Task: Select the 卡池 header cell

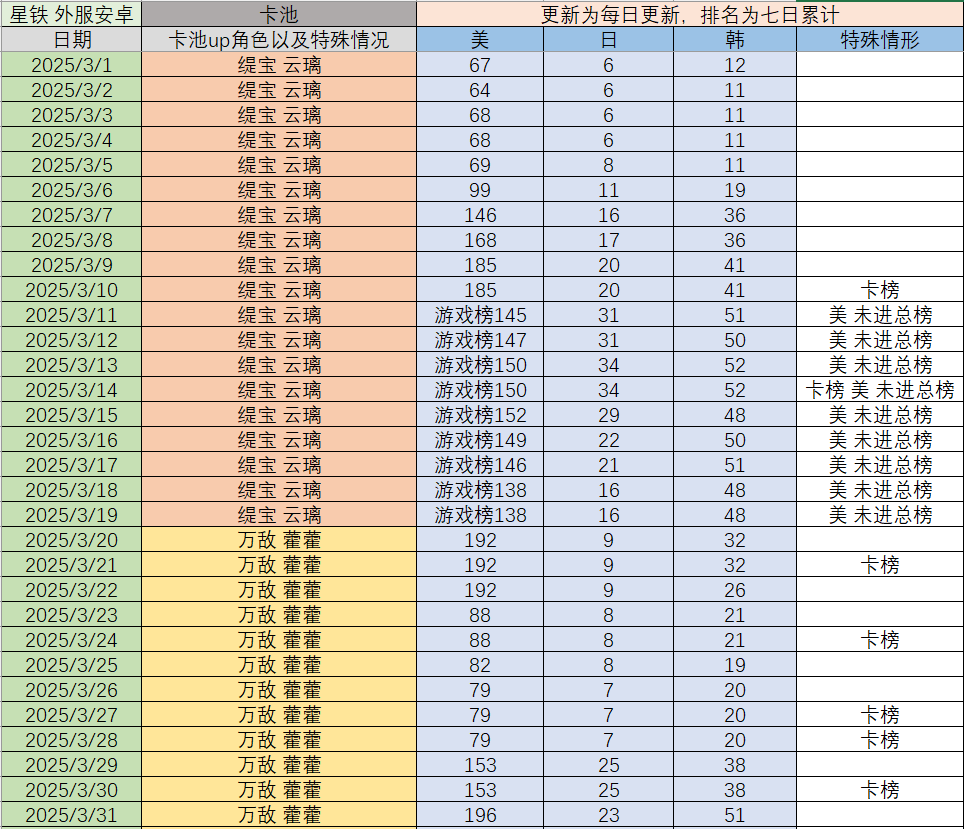Action: 279,14
